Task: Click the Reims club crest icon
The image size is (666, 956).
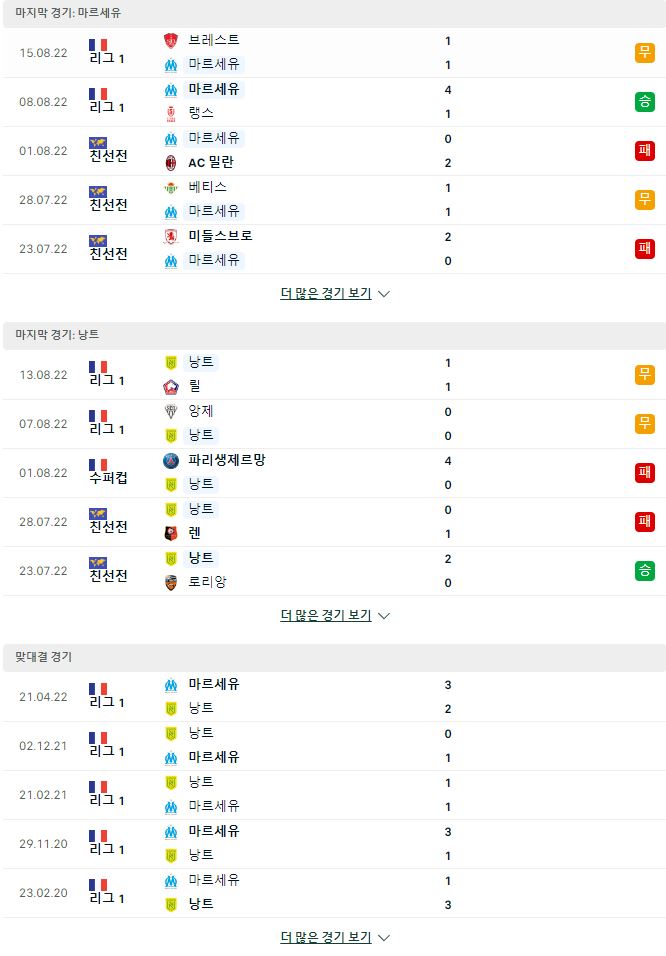Action: (171, 114)
